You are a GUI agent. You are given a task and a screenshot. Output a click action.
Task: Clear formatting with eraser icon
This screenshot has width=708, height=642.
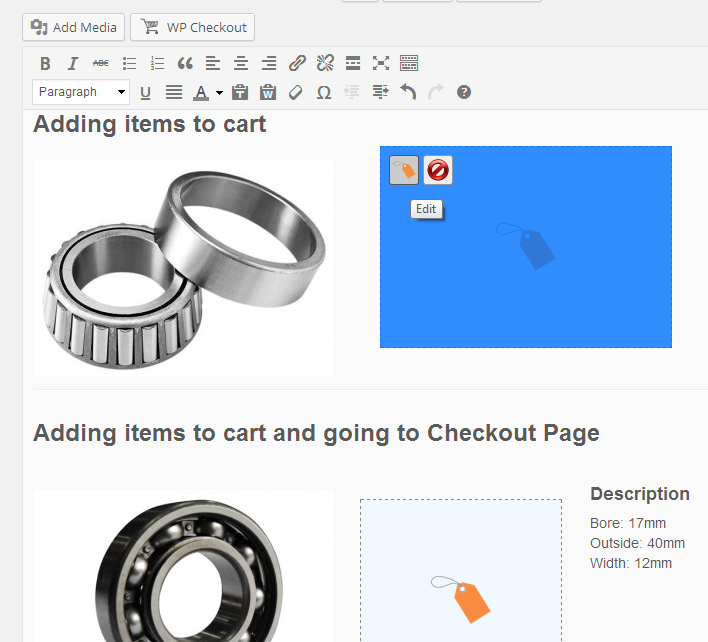295,93
